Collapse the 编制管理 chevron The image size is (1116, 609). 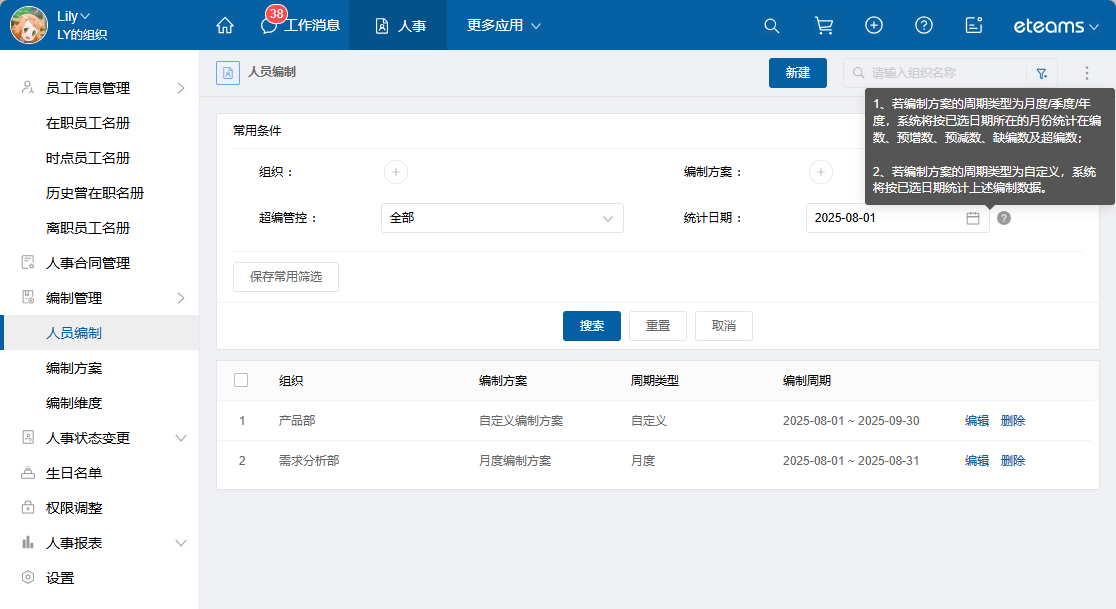click(x=181, y=298)
